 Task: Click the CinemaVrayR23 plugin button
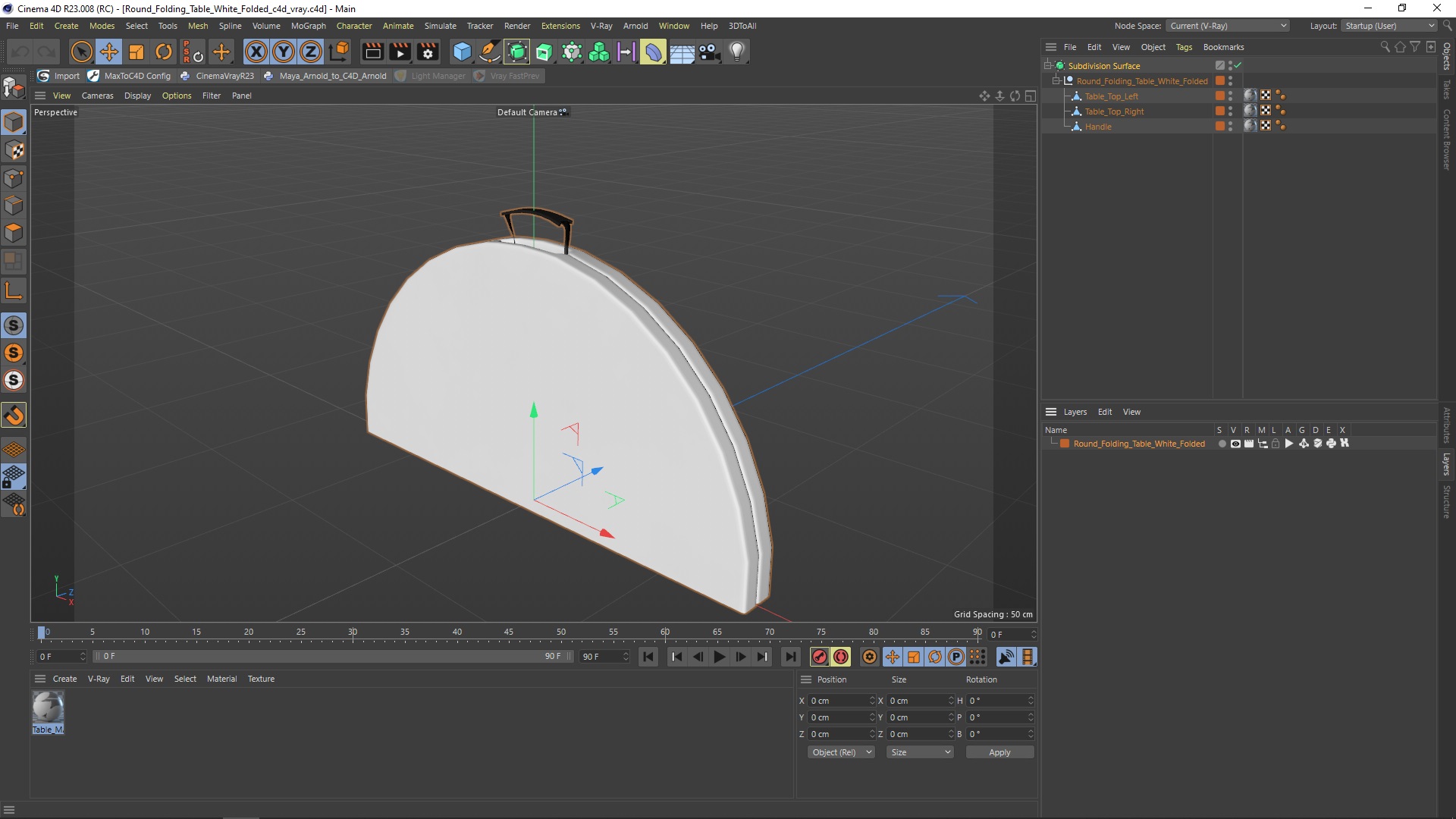click(218, 76)
